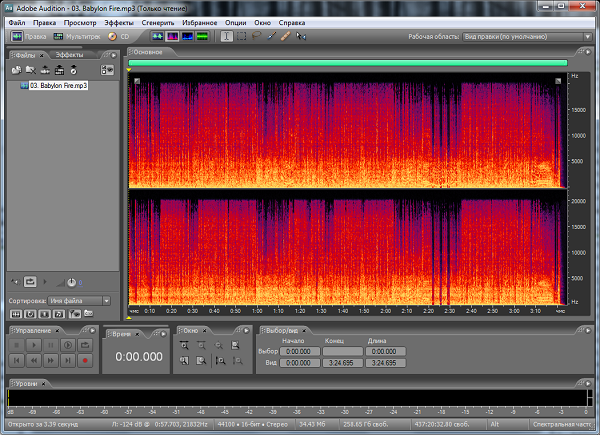The height and width of the screenshot is (435, 600).
Task: Switch to Multitrack (Мультитрек) view
Action: click(x=76, y=36)
